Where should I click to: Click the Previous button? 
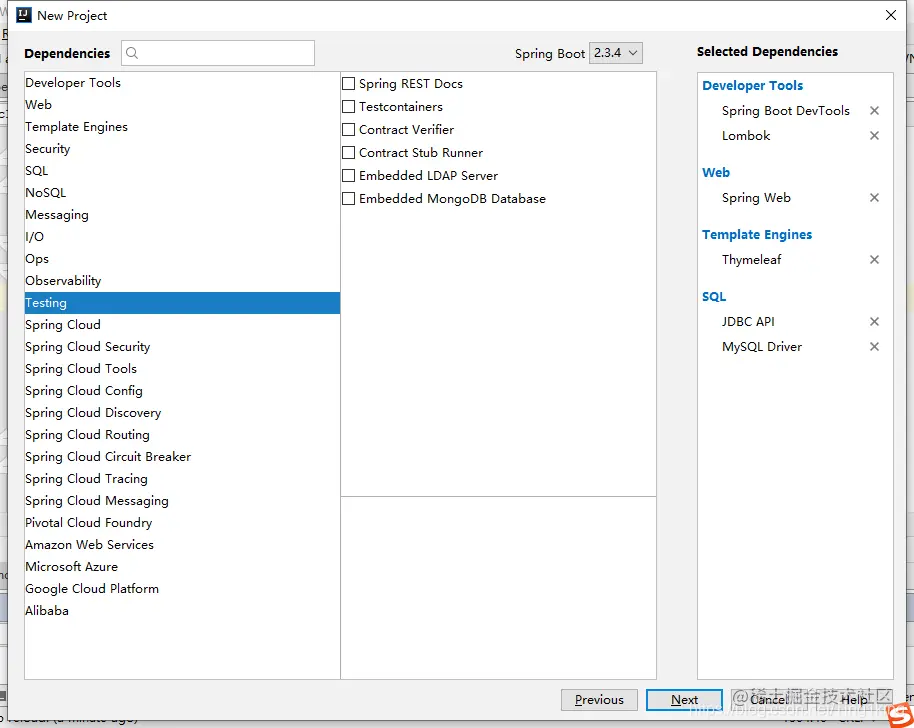pos(599,700)
